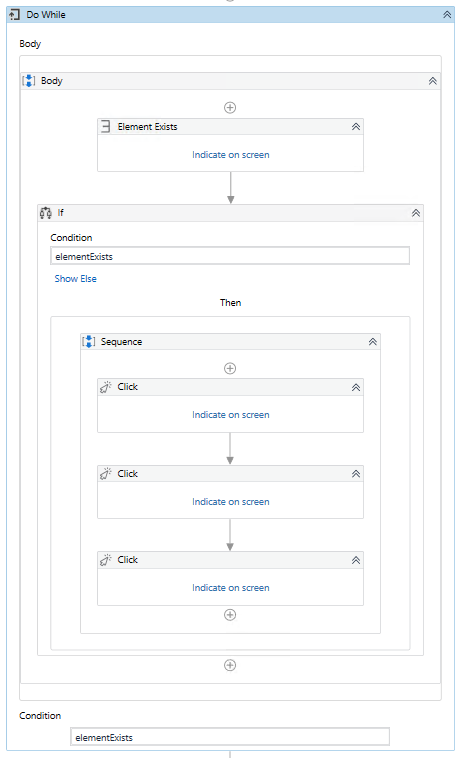Collapse the If activity

(x=416, y=213)
